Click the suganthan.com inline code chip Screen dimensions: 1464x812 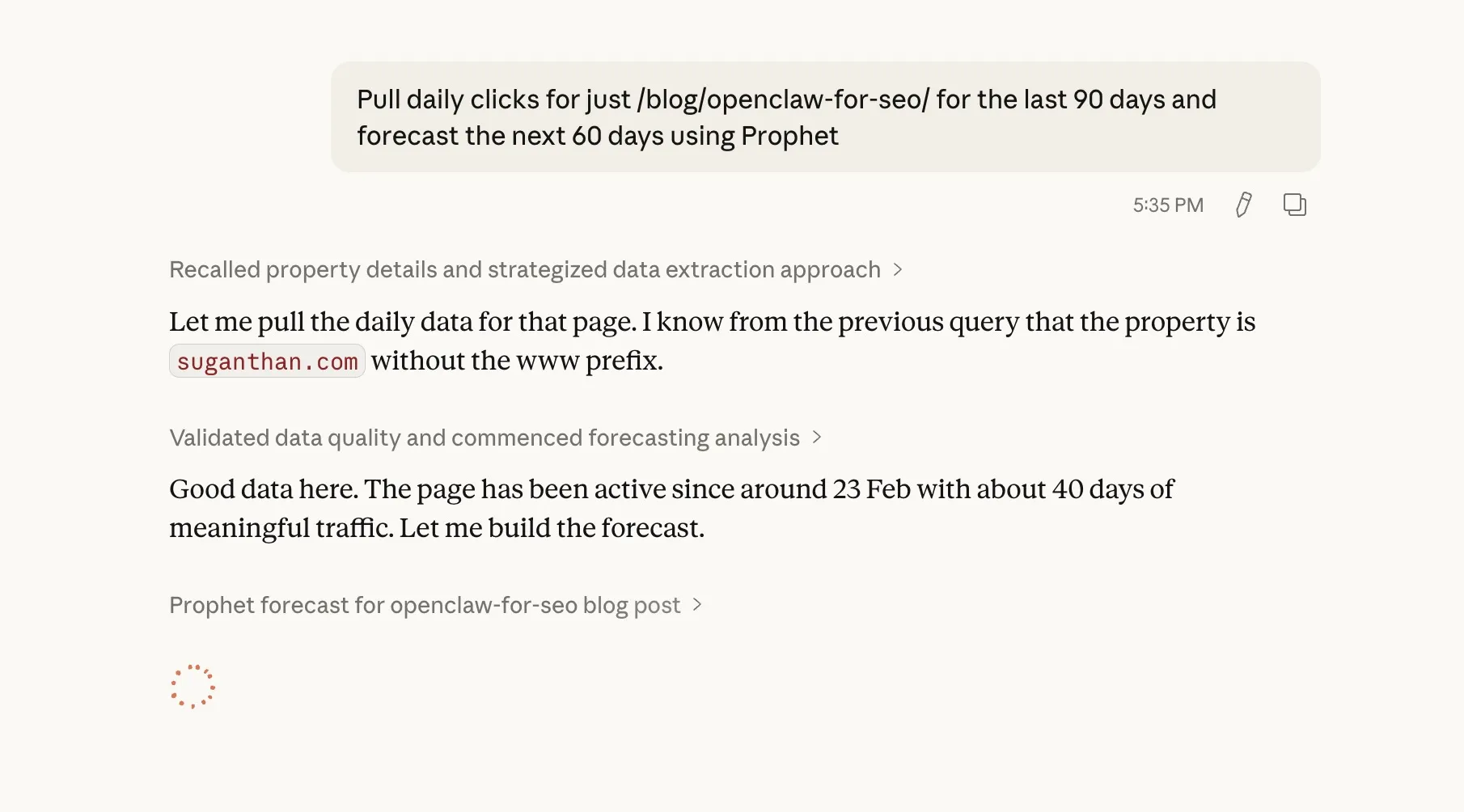pos(267,362)
